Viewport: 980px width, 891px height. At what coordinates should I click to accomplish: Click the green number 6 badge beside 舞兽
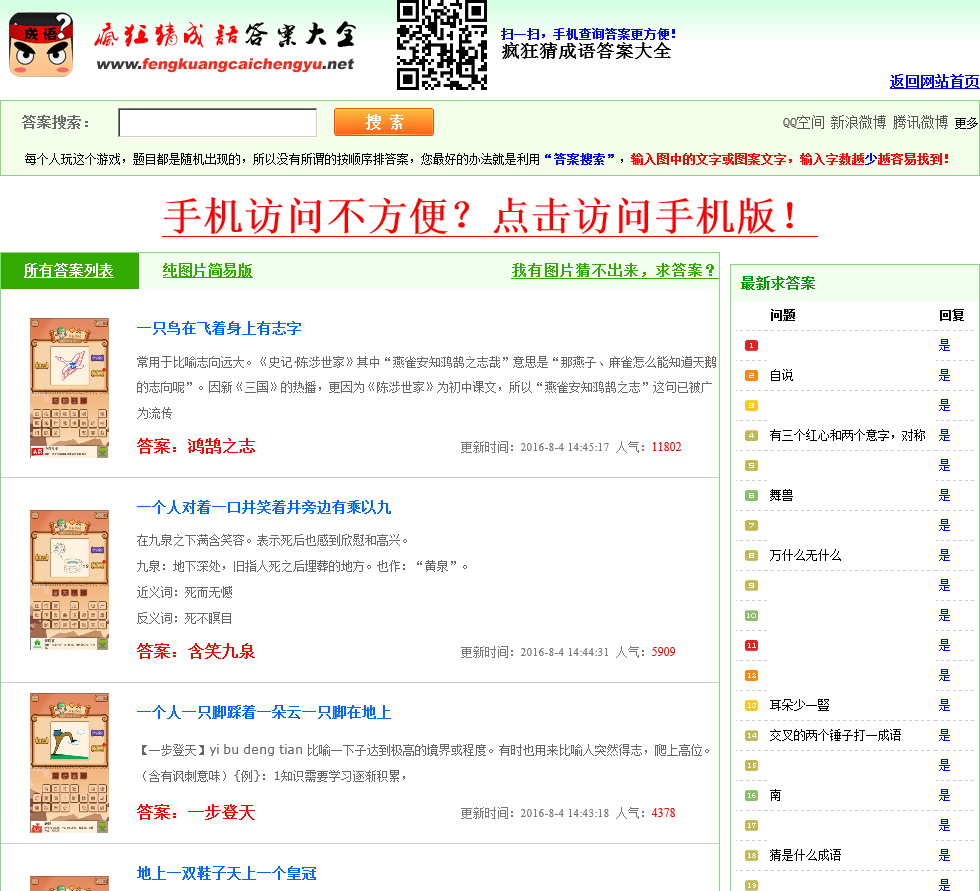pyautogui.click(x=751, y=495)
